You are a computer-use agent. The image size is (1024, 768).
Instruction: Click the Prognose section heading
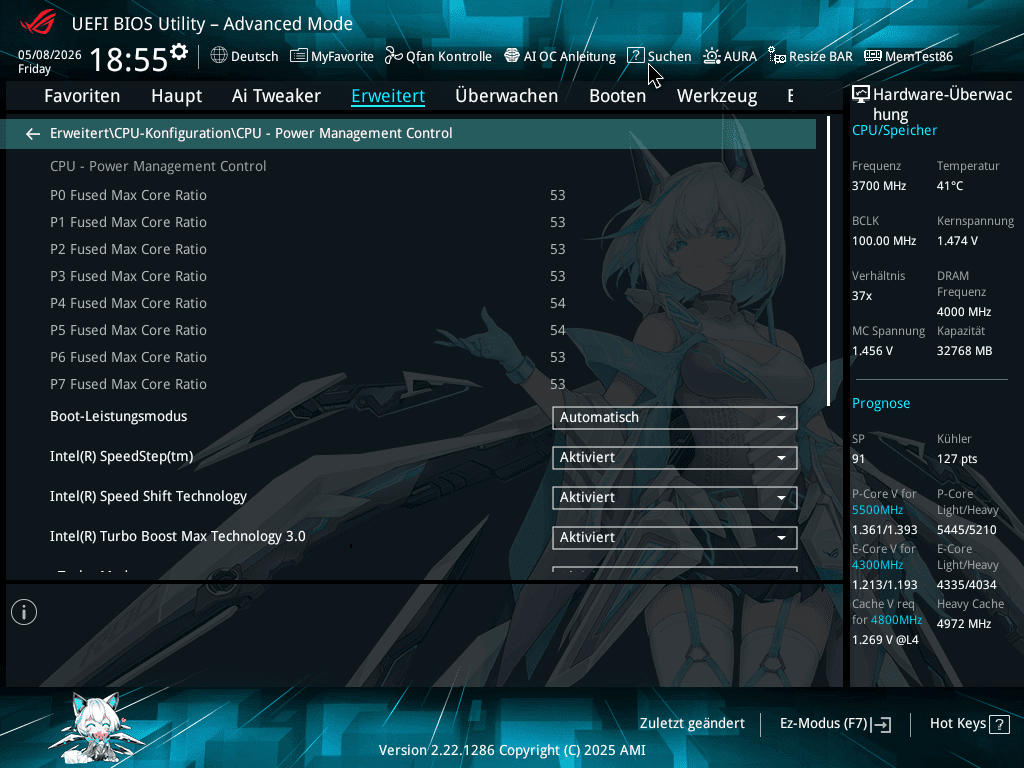[x=881, y=404]
